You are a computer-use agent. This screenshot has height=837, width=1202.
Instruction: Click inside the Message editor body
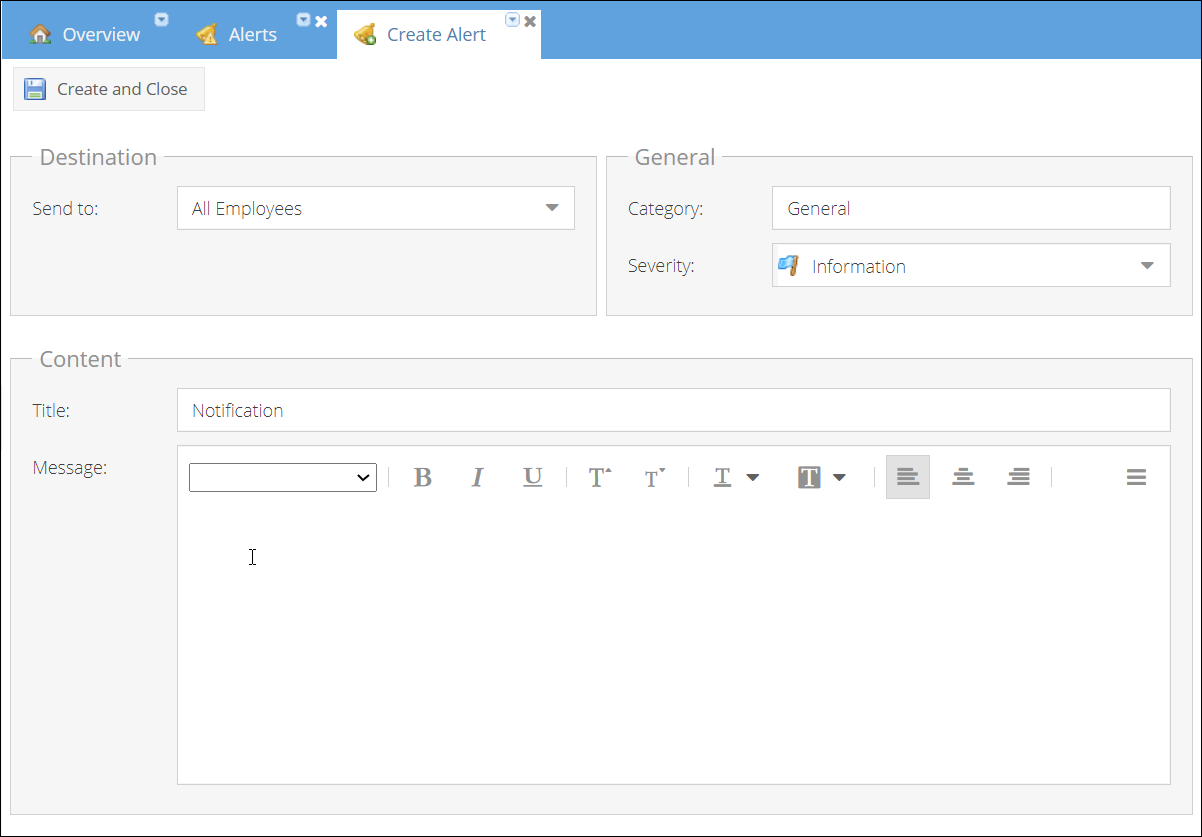674,645
